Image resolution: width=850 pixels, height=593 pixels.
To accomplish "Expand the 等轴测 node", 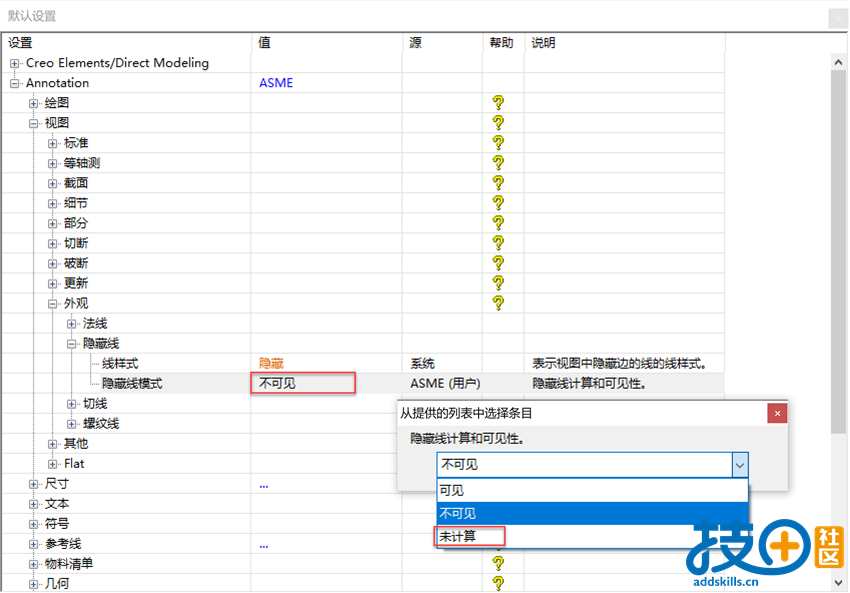I will [53, 164].
